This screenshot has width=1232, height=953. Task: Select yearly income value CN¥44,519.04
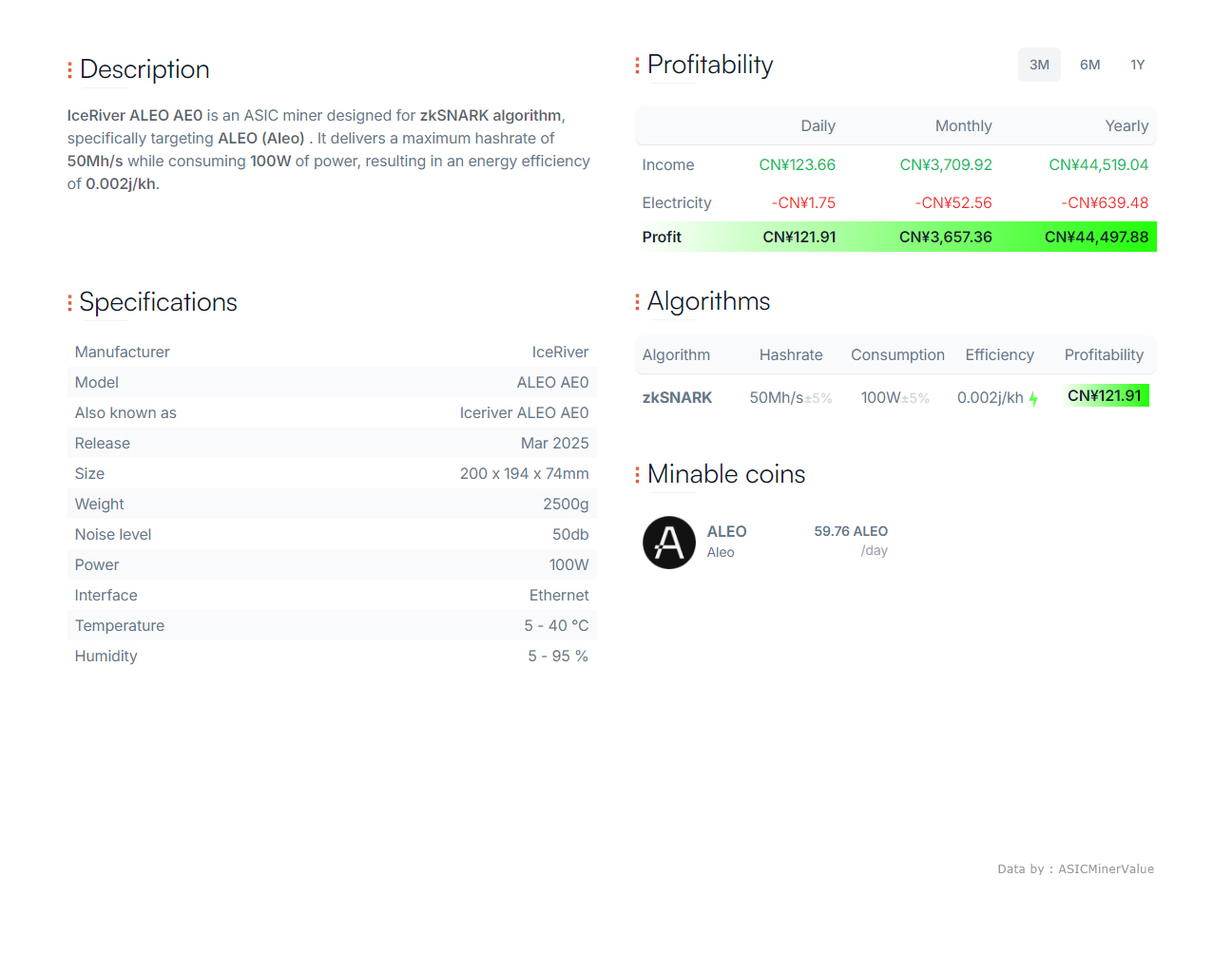(1098, 164)
